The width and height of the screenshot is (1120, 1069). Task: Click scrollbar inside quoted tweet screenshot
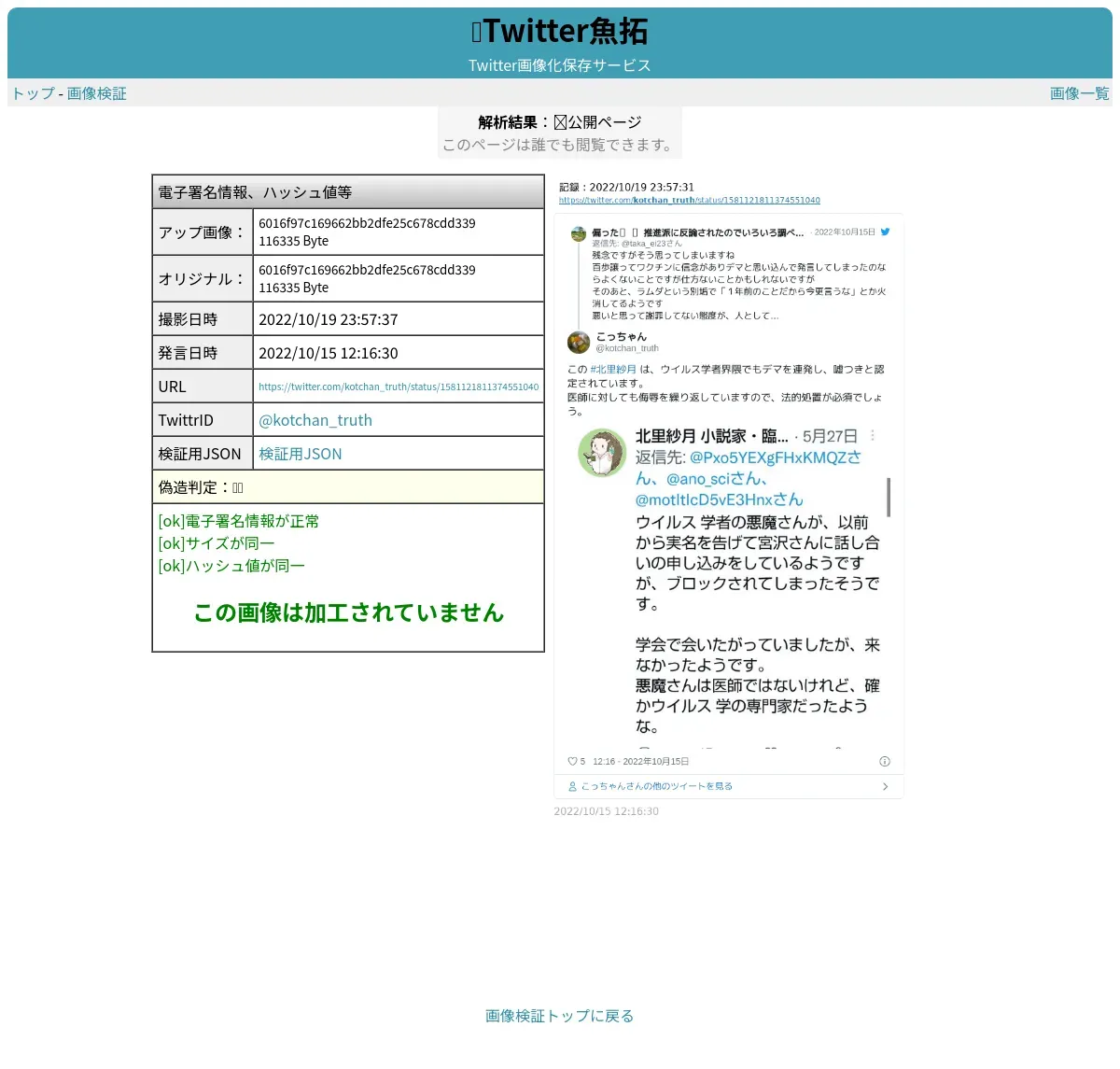point(889,497)
